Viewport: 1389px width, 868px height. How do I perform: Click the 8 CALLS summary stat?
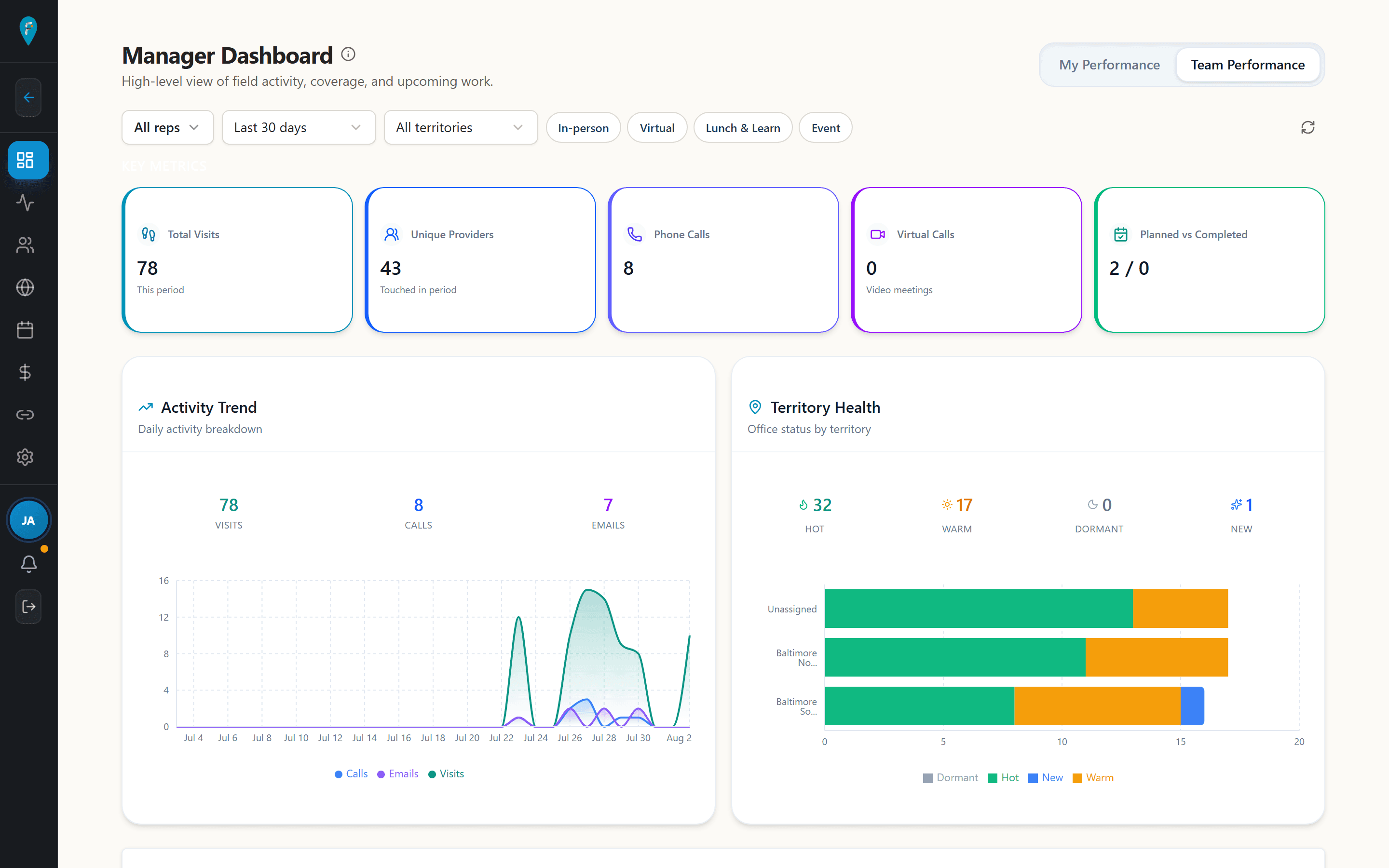click(x=419, y=513)
